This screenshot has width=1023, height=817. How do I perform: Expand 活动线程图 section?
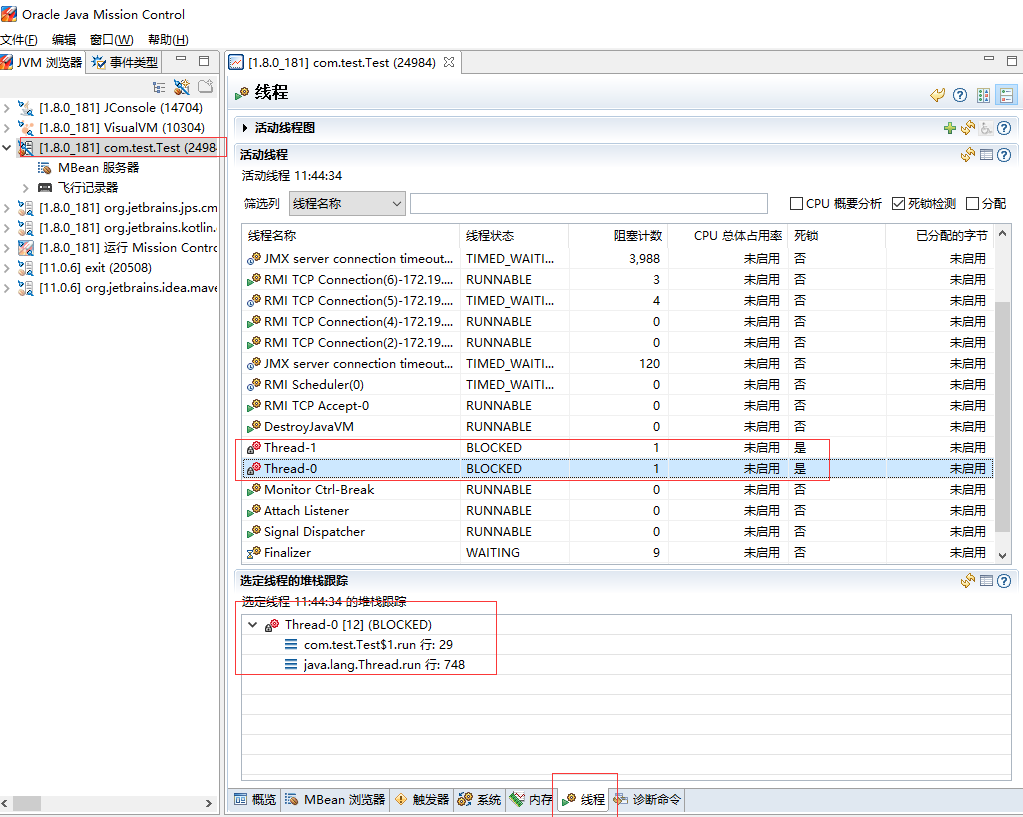tap(245, 128)
